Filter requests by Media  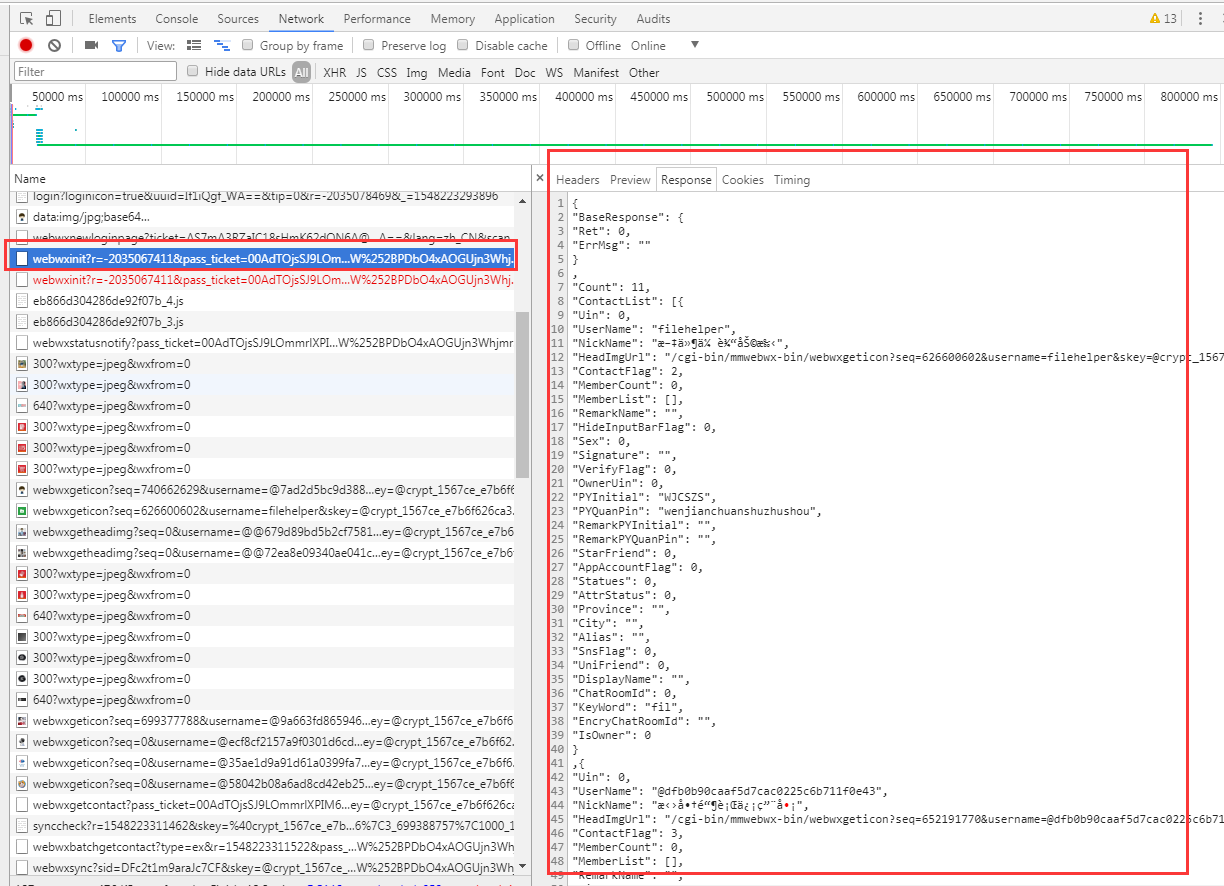click(454, 72)
